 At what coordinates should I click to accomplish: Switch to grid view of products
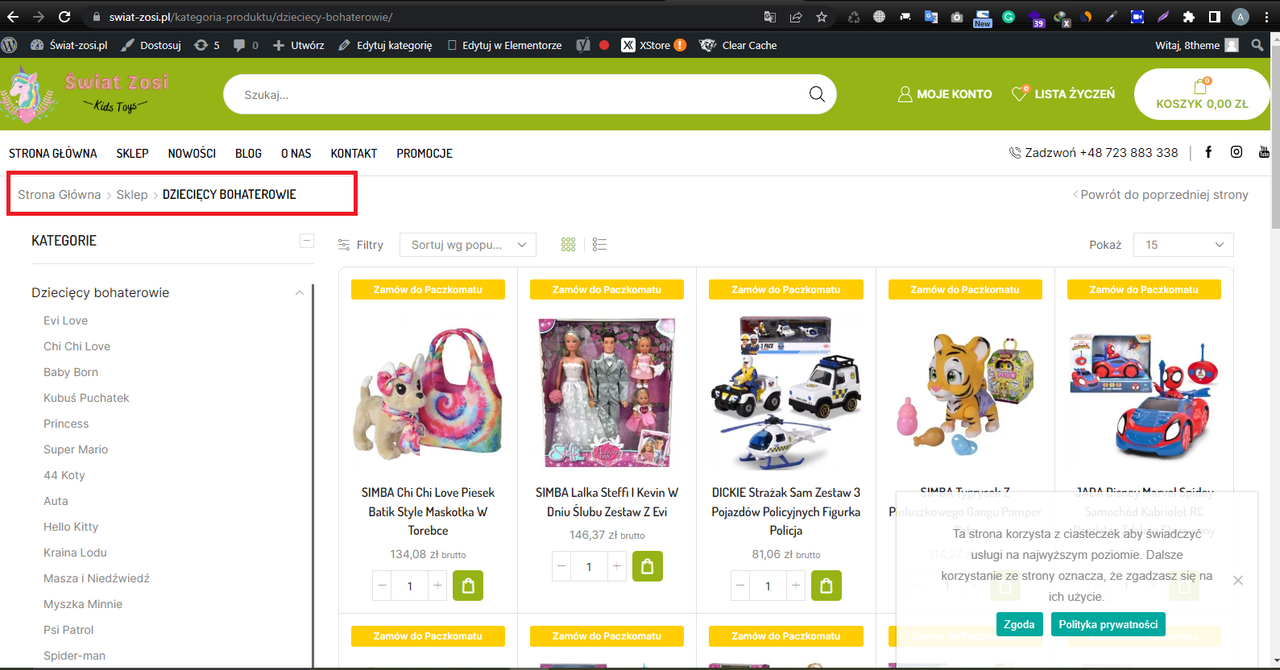click(568, 245)
